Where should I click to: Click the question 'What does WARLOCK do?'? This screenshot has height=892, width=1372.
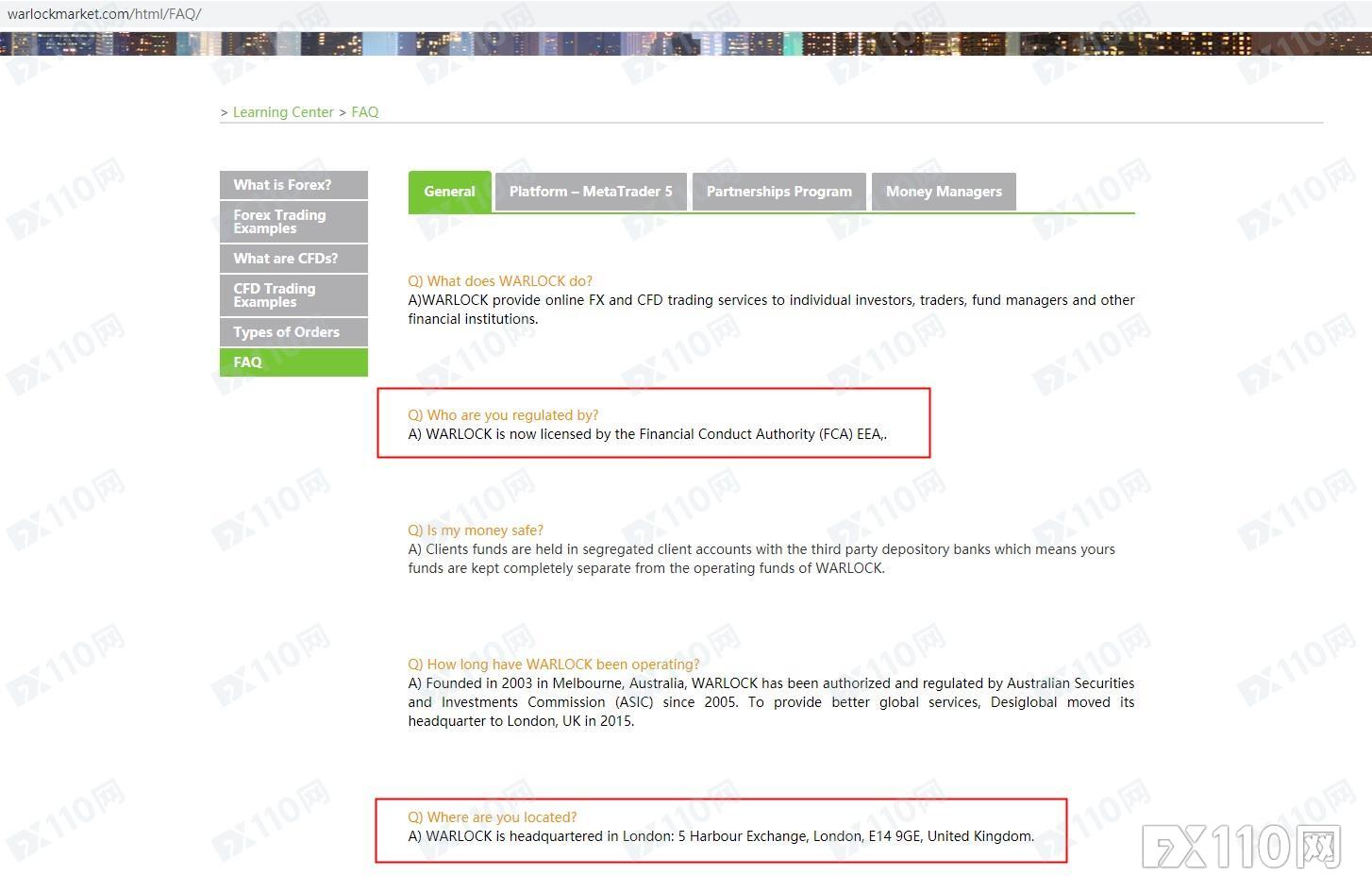coord(500,281)
